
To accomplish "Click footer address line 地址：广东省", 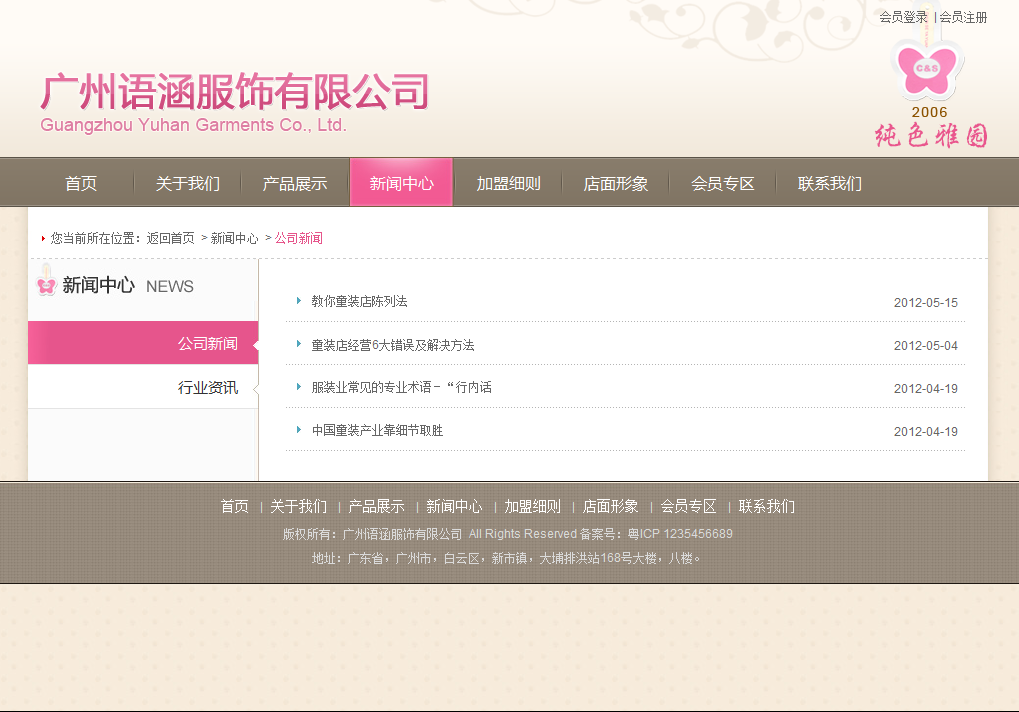I will [x=506, y=558].
